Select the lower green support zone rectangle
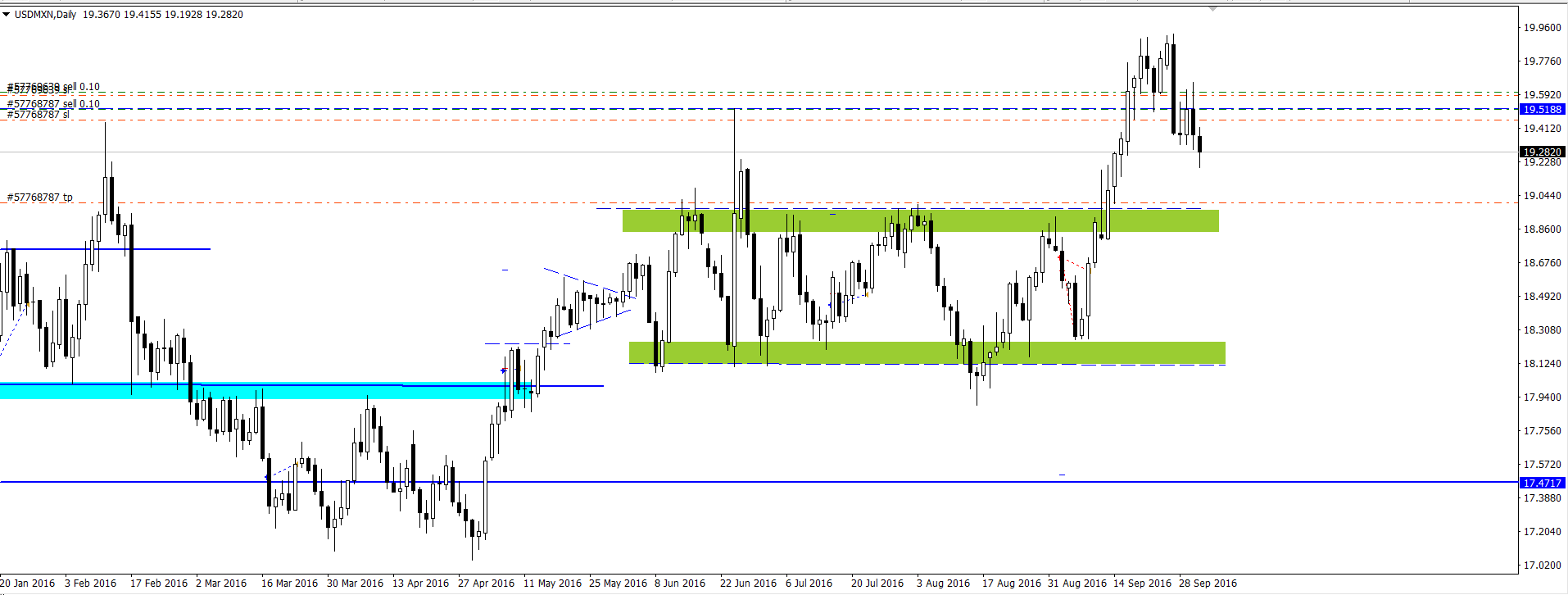The width and height of the screenshot is (1568, 595). coord(927,353)
